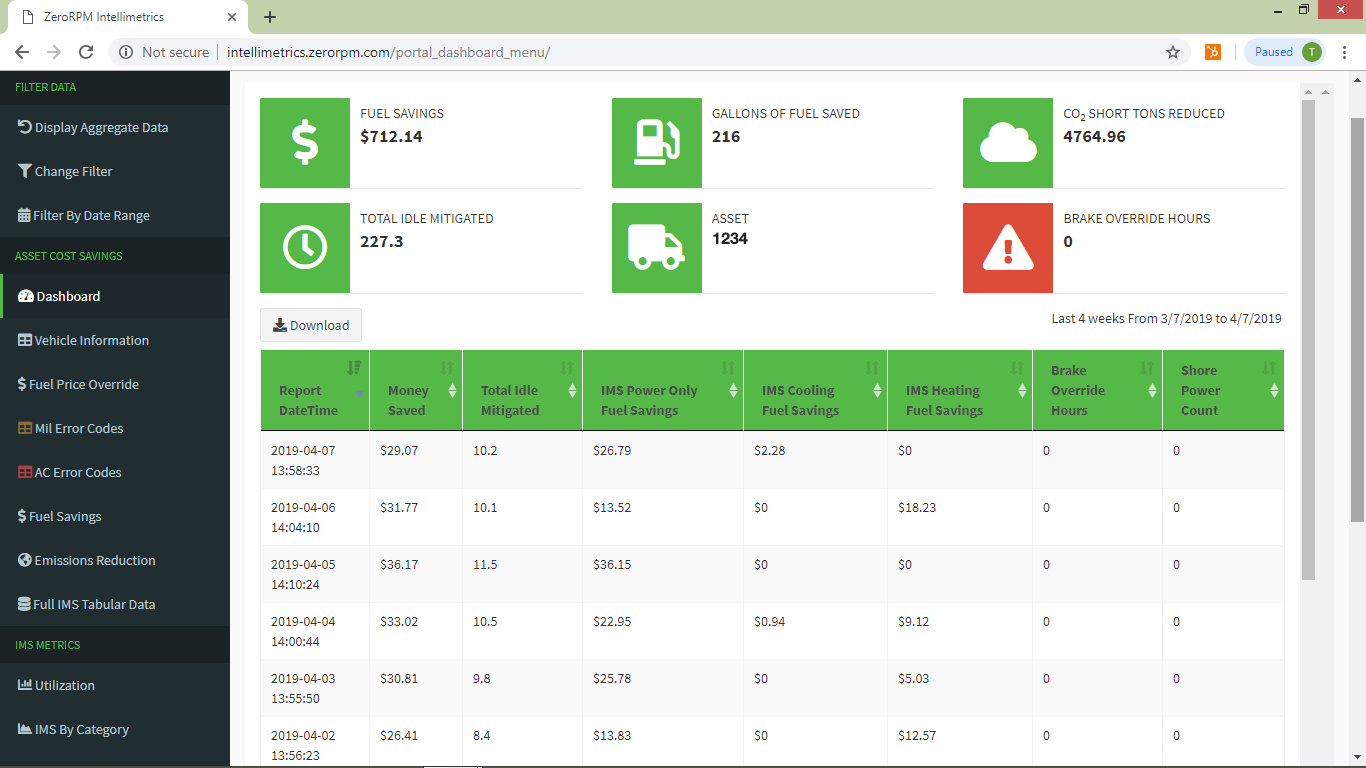
Task: Open a new browser tab
Action: click(270, 17)
